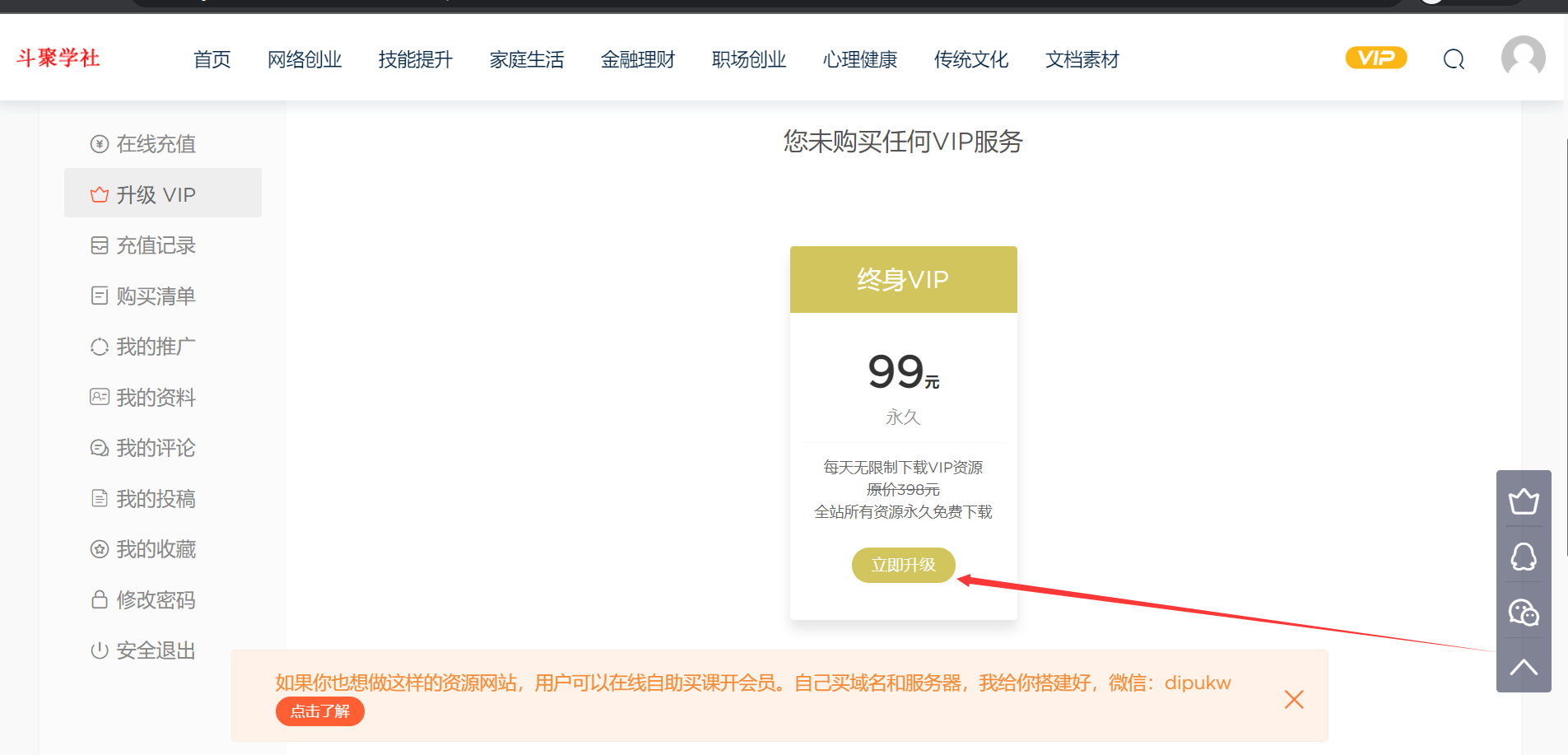Select 修改密码 in the sidebar
Viewport: 1568px width, 755px height.
[x=156, y=600]
